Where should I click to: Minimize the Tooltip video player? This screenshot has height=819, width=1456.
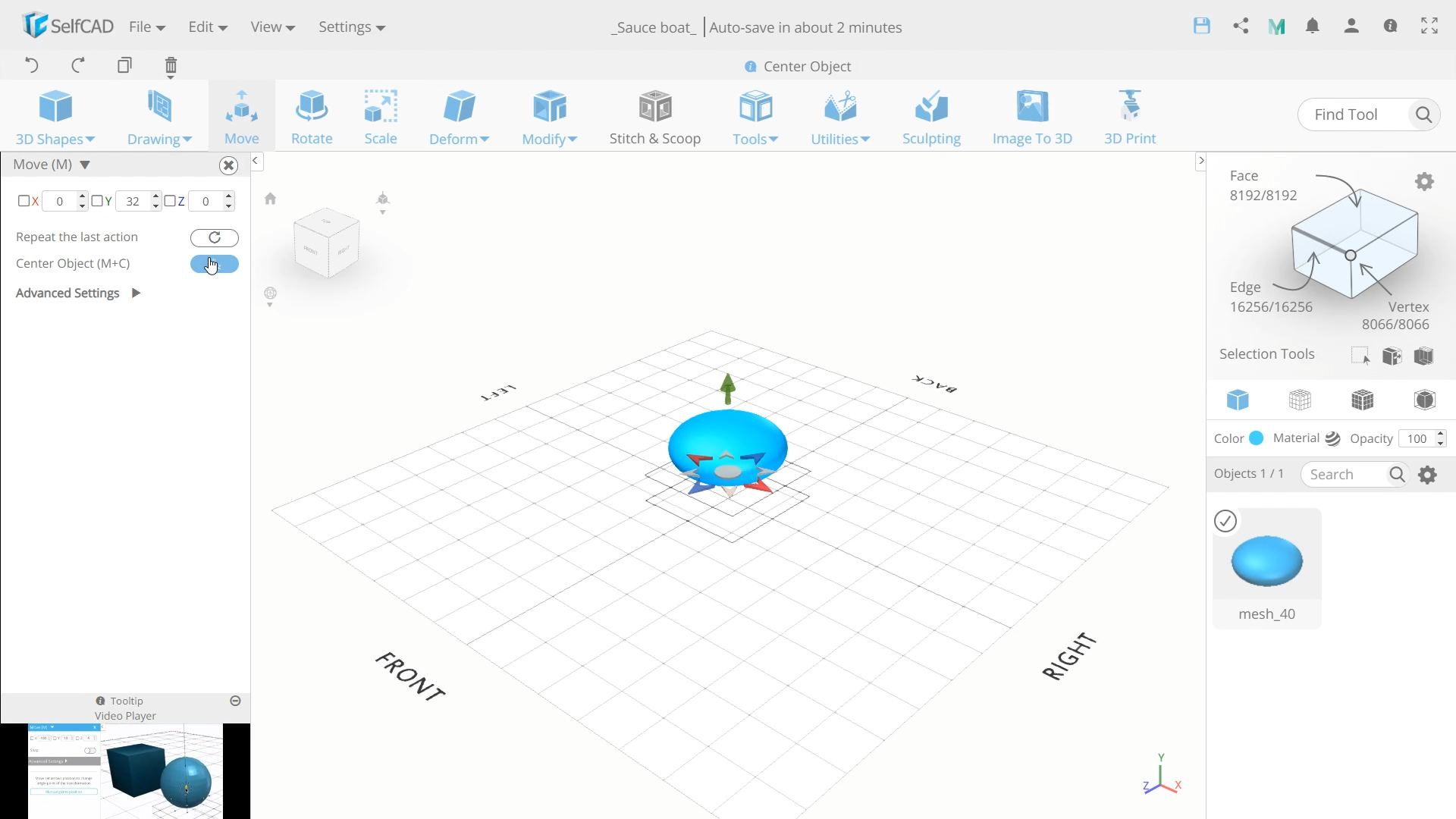(235, 701)
